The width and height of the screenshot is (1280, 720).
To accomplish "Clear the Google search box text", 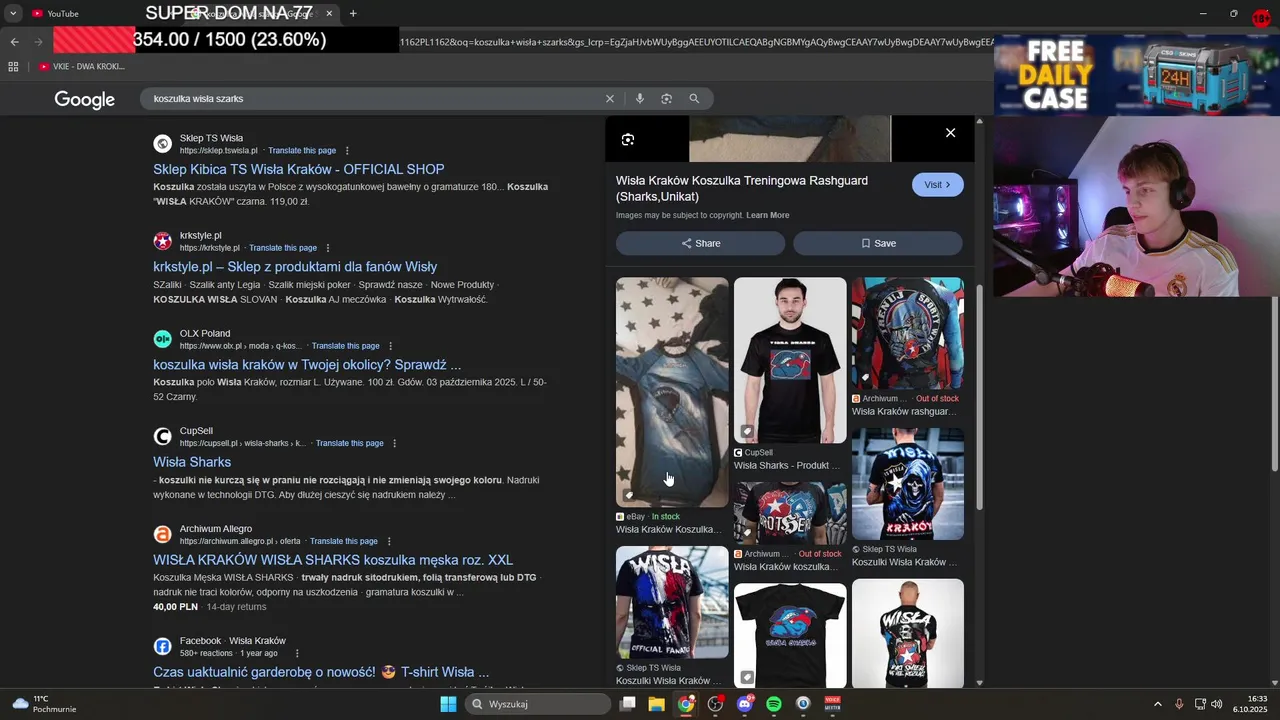I will (x=609, y=99).
